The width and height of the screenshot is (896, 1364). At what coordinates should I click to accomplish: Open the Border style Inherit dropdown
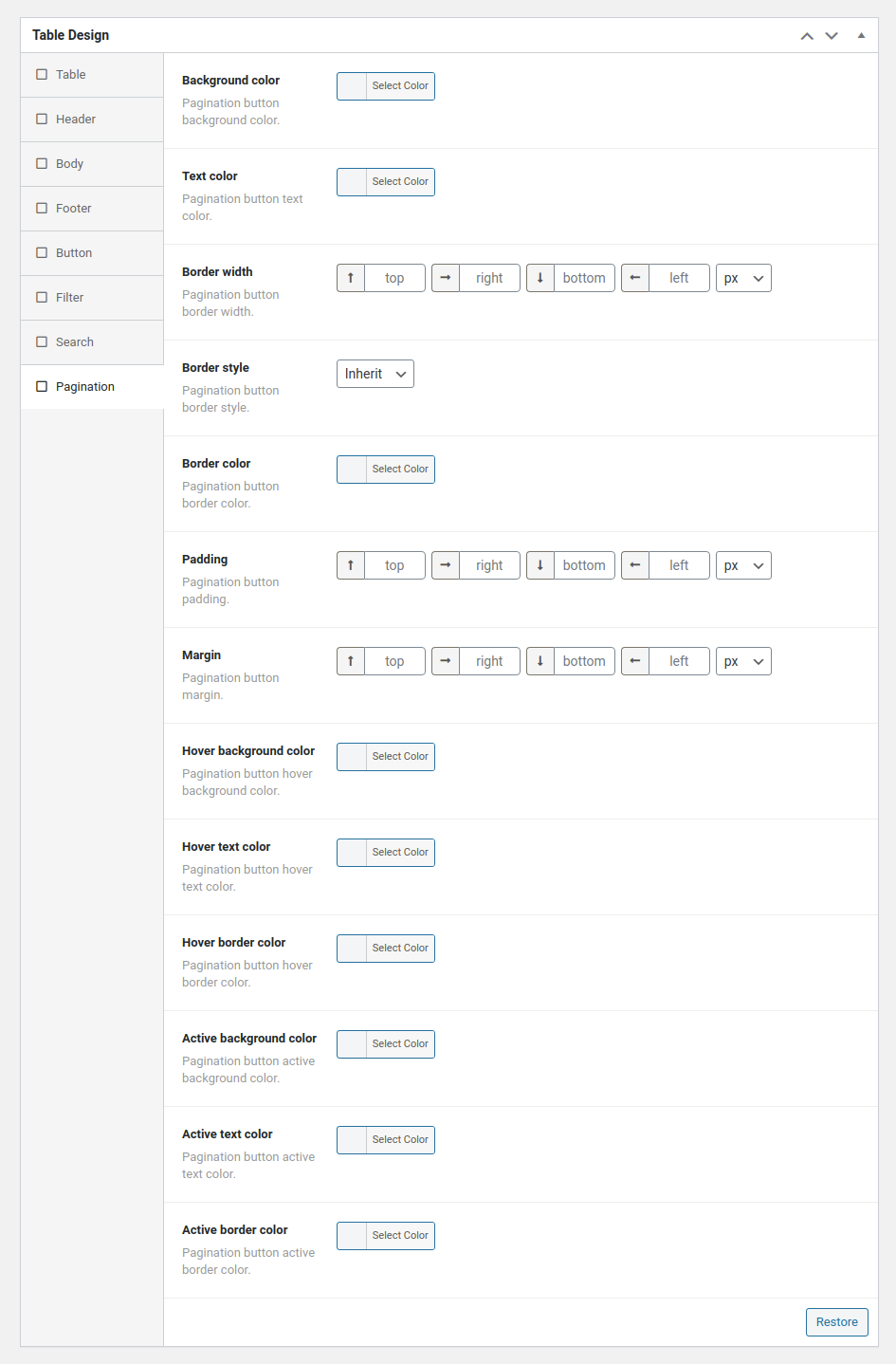click(375, 374)
